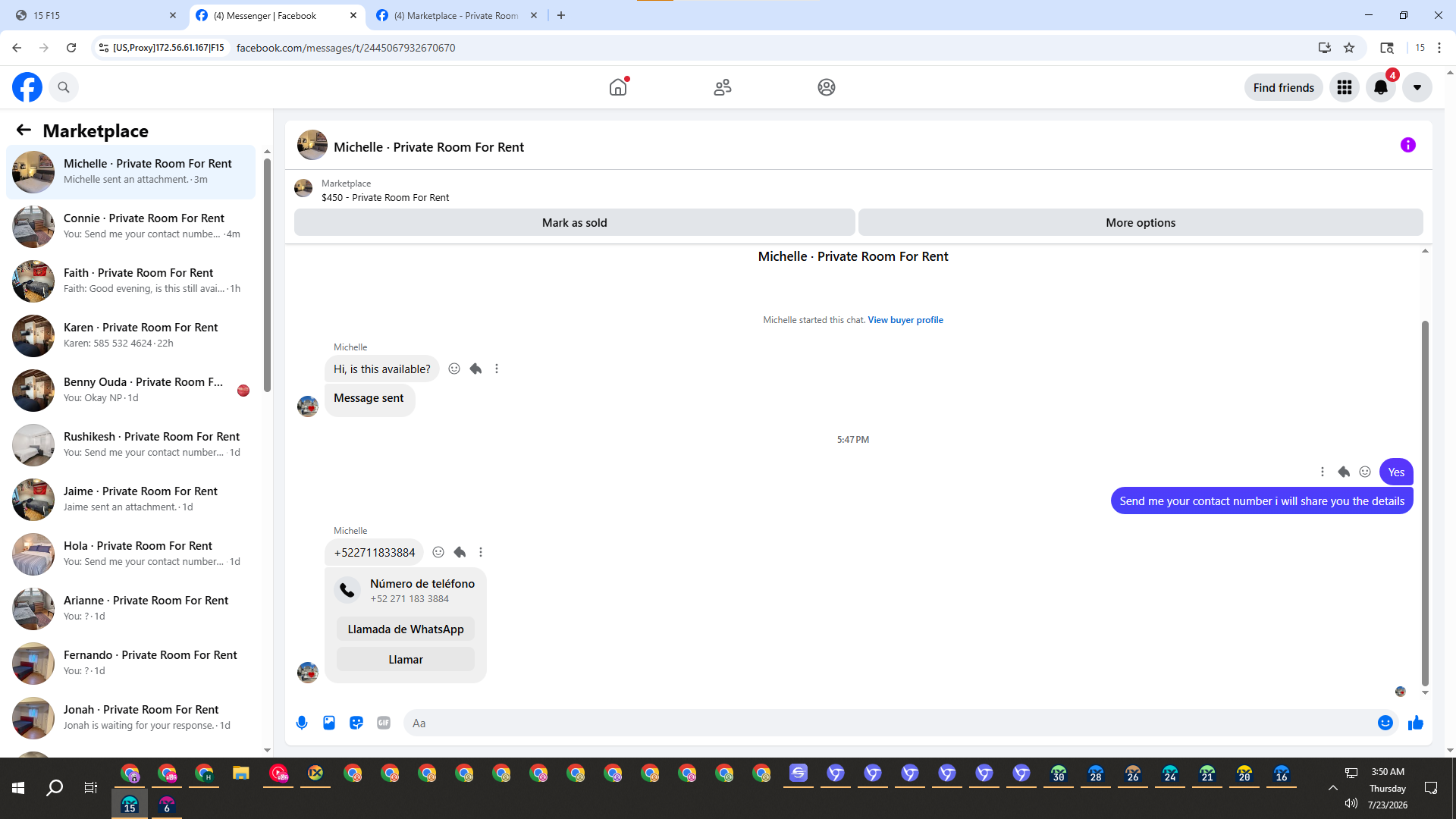Open File Explorer from the taskbar
1456x819 pixels.
click(x=241, y=773)
